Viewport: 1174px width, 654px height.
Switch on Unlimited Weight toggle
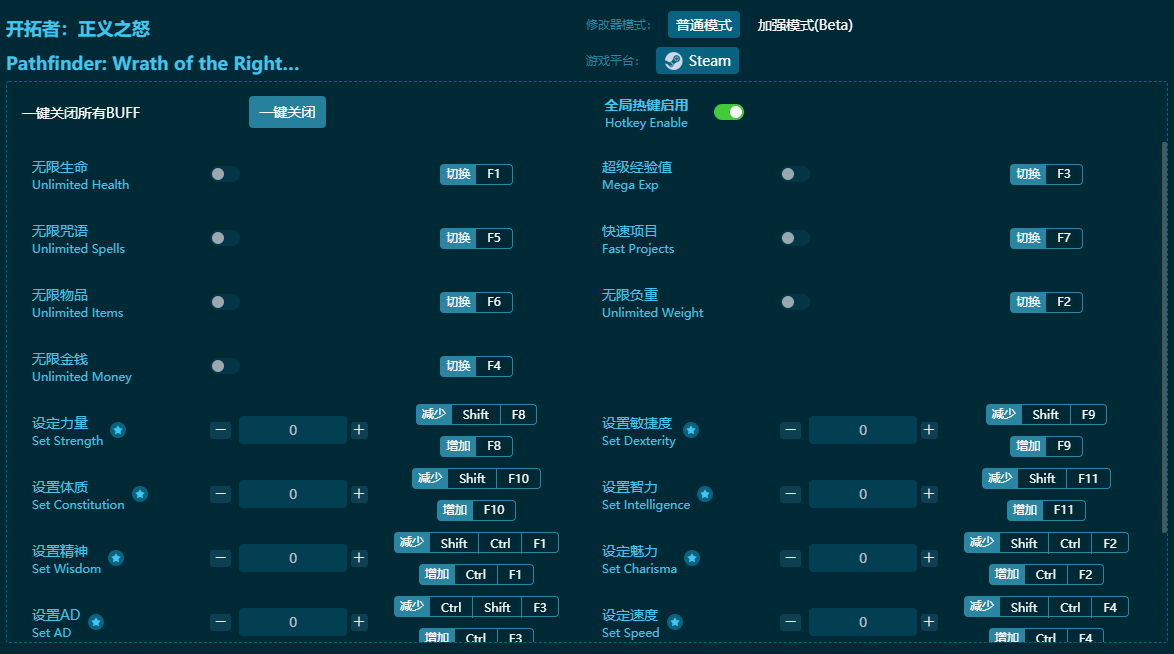(x=794, y=302)
